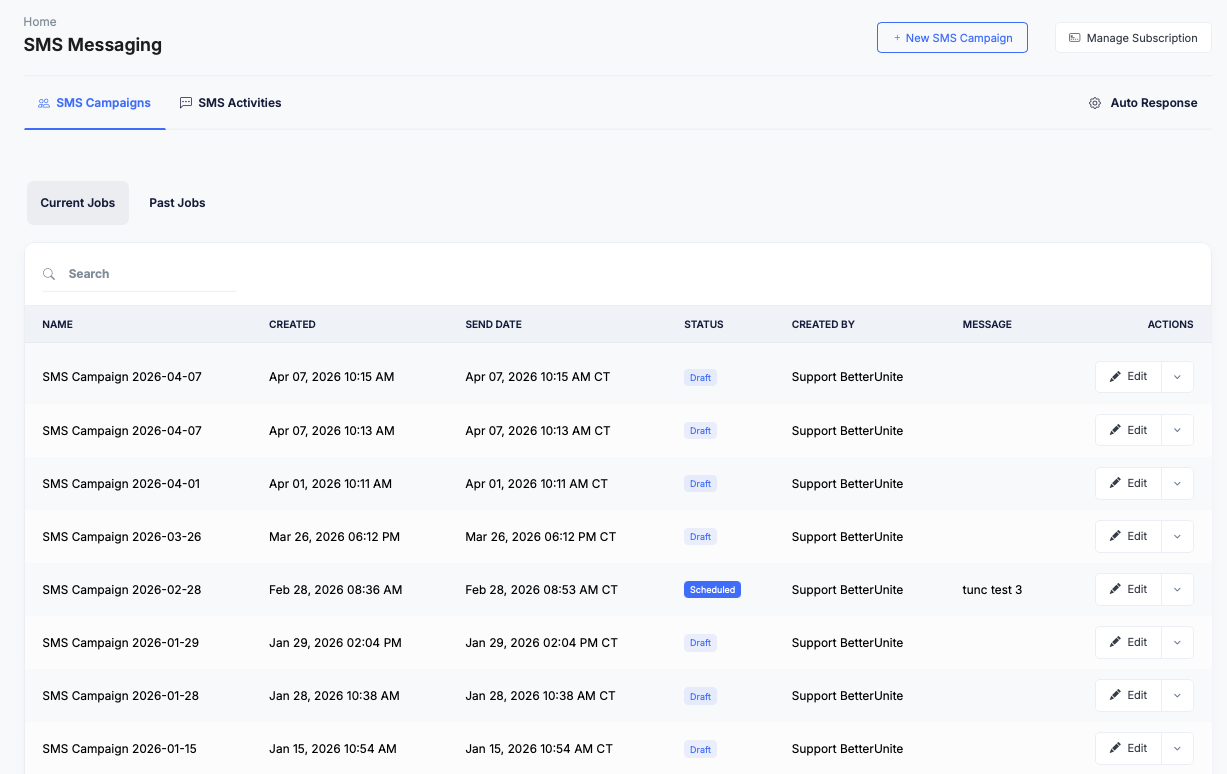This screenshot has width=1227, height=774.
Task: Open Auto Response settings
Action: coord(1143,103)
